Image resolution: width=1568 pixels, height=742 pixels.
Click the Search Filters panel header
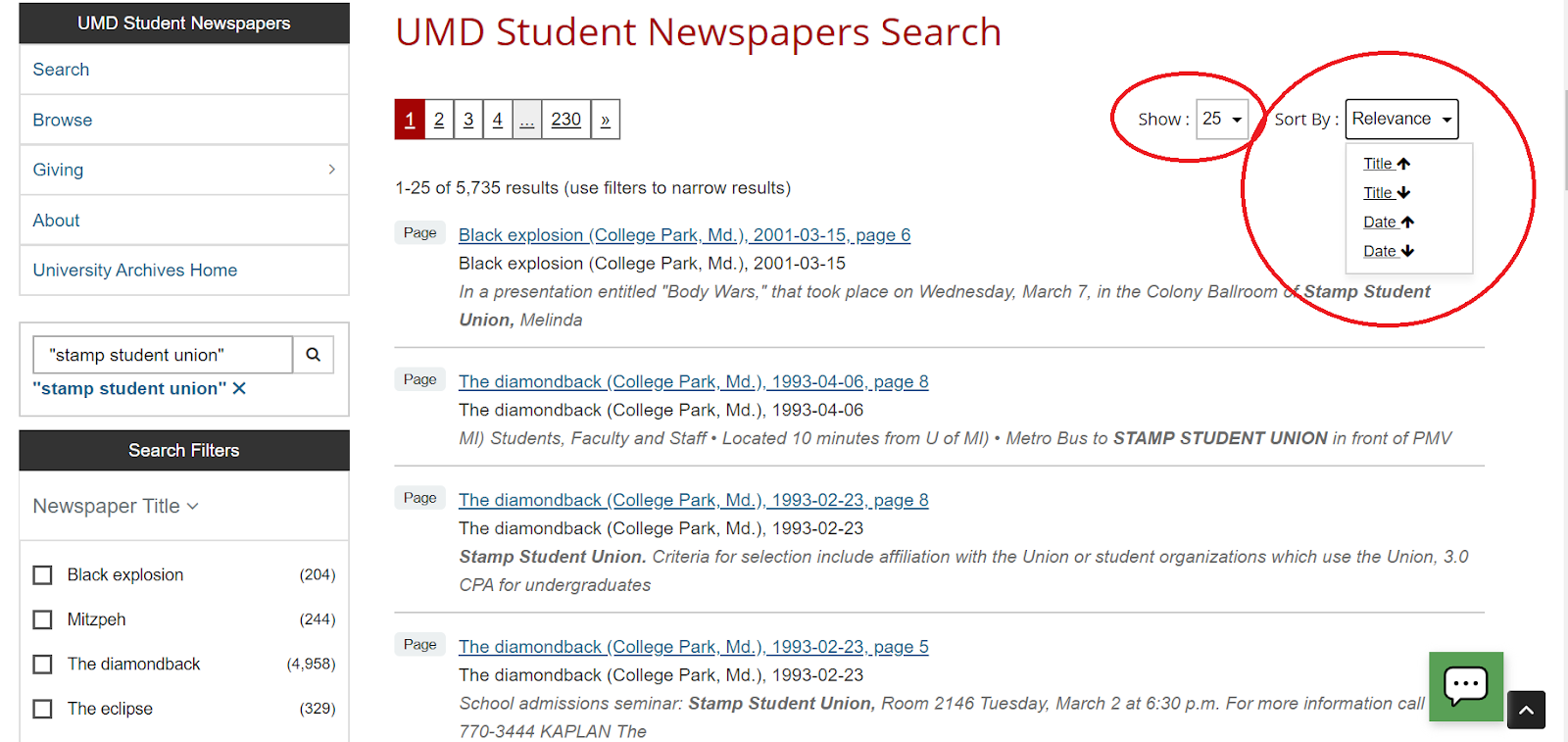[184, 451]
